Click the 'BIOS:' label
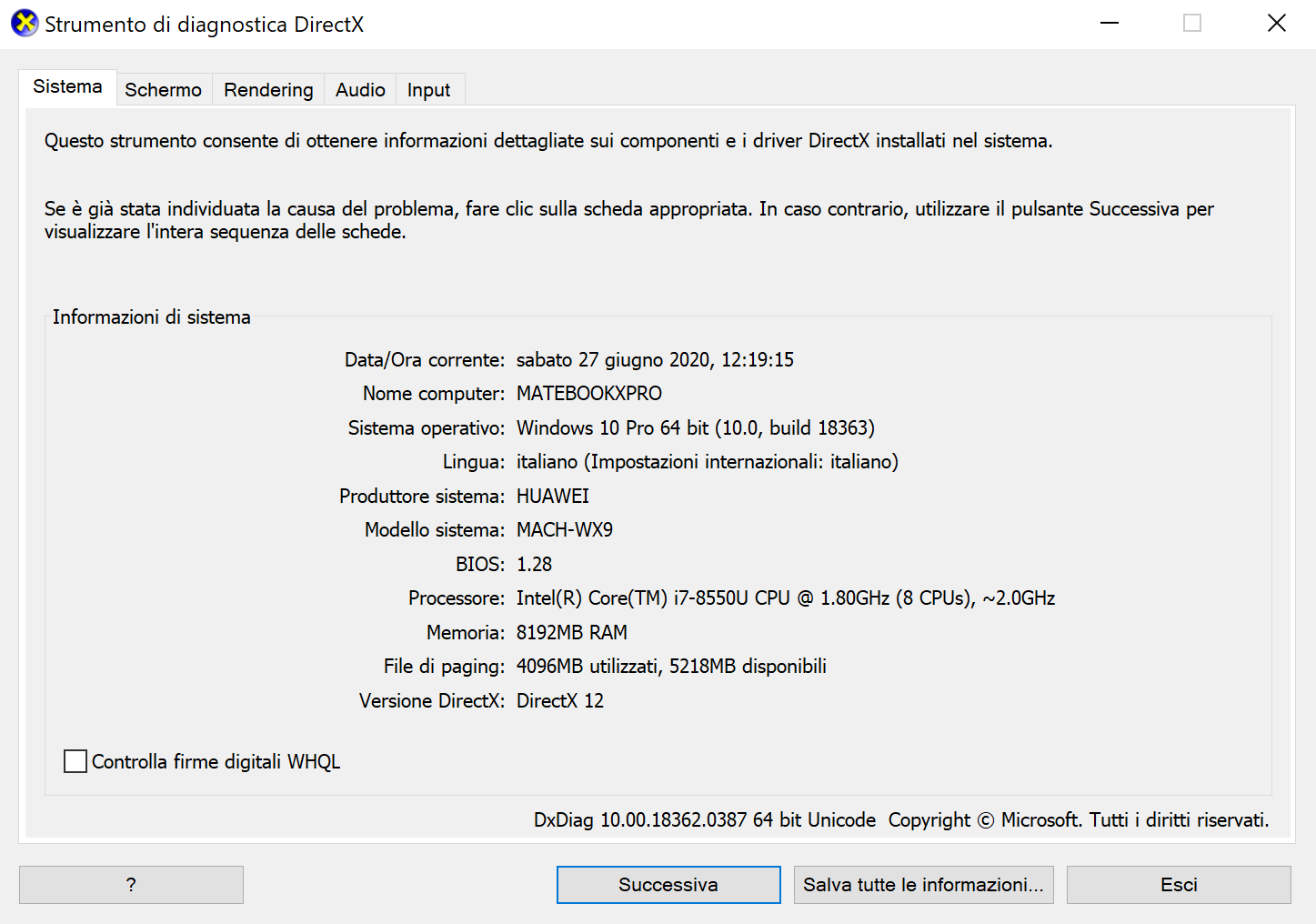Viewport: 1316px width, 924px height. pos(480,565)
